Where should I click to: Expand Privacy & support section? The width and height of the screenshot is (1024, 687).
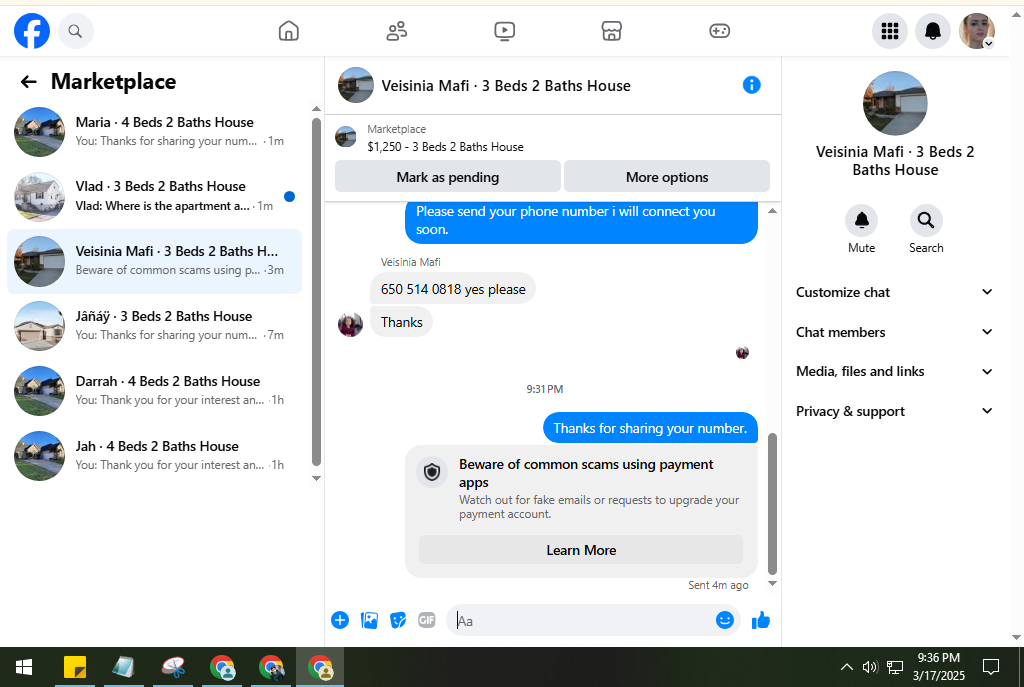[x=895, y=411]
